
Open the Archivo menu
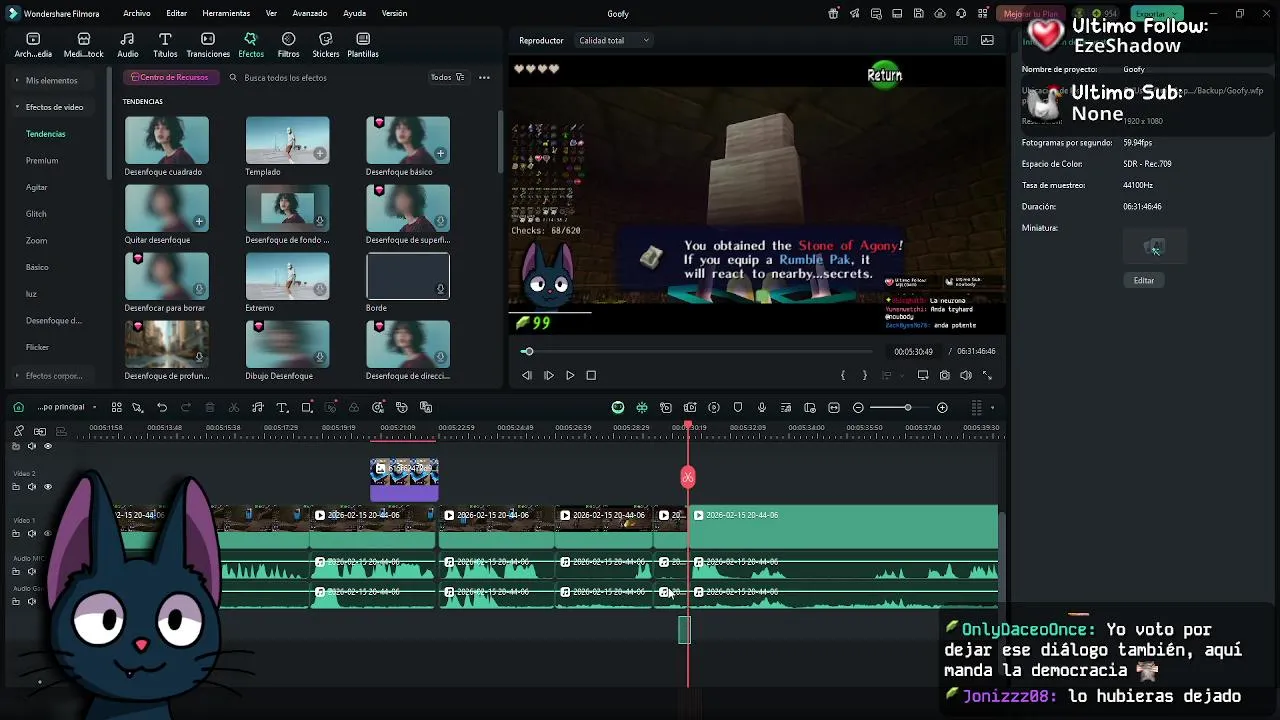[x=137, y=14]
